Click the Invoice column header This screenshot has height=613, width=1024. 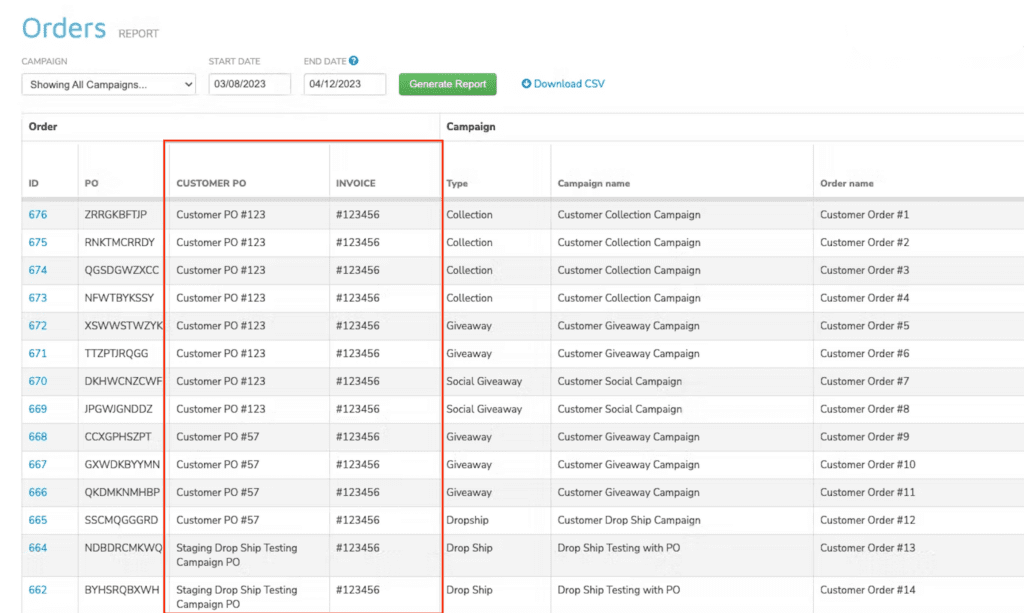(356, 184)
